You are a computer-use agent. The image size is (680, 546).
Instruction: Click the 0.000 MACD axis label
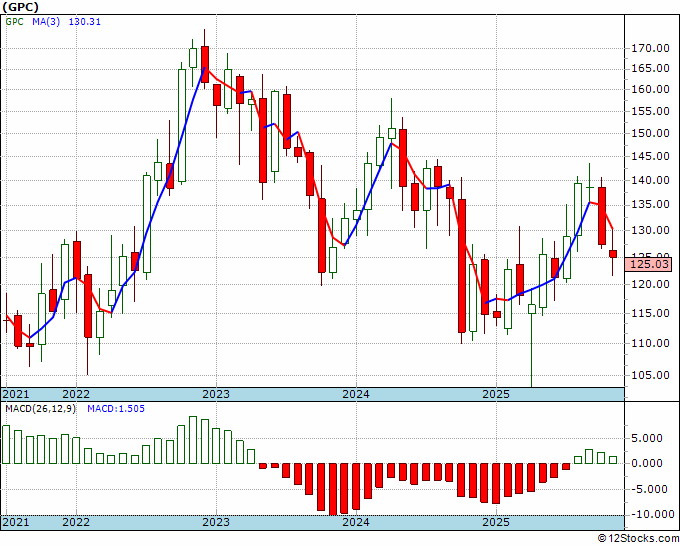[x=647, y=463]
